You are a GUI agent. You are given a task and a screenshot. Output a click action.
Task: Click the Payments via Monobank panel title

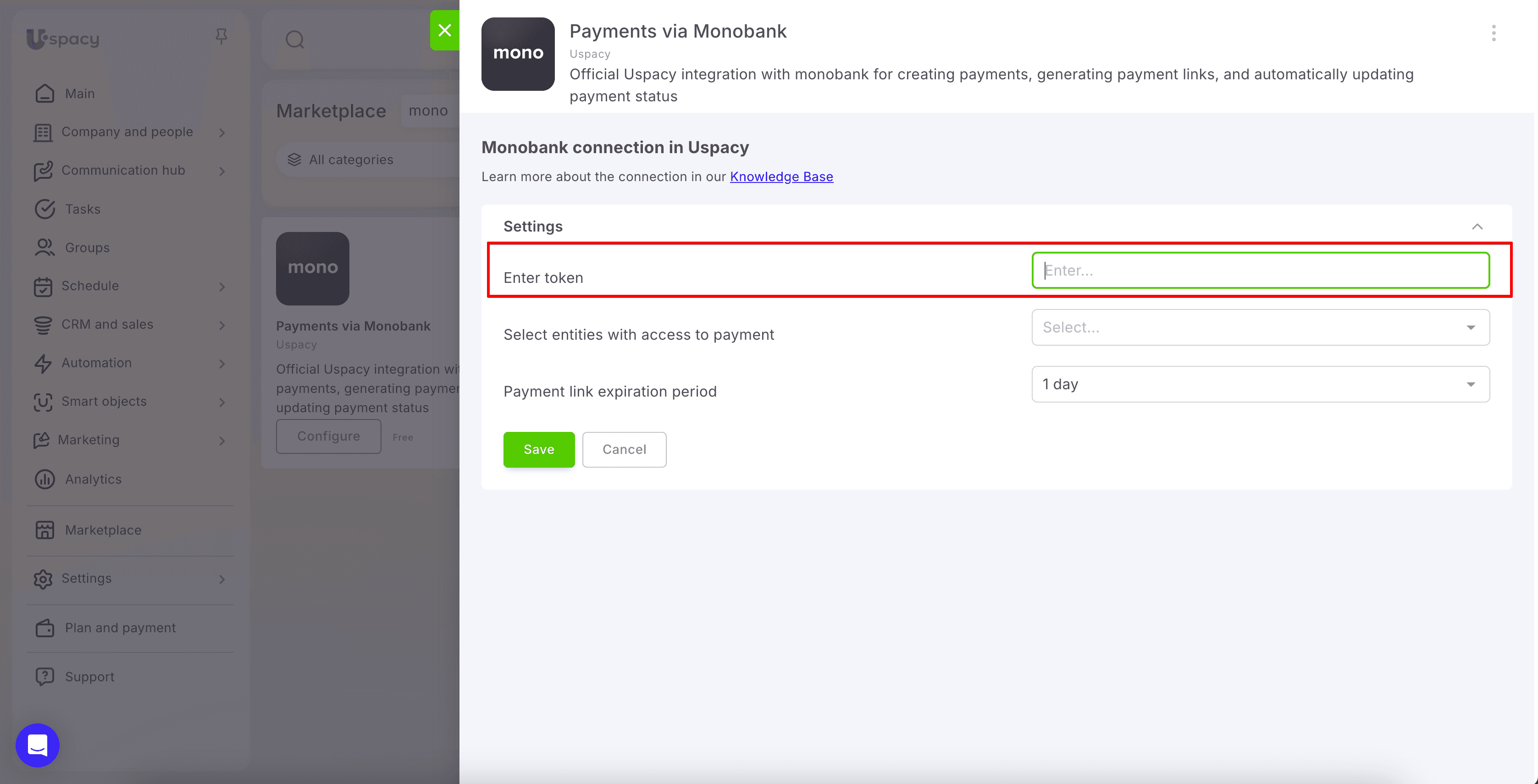(678, 31)
